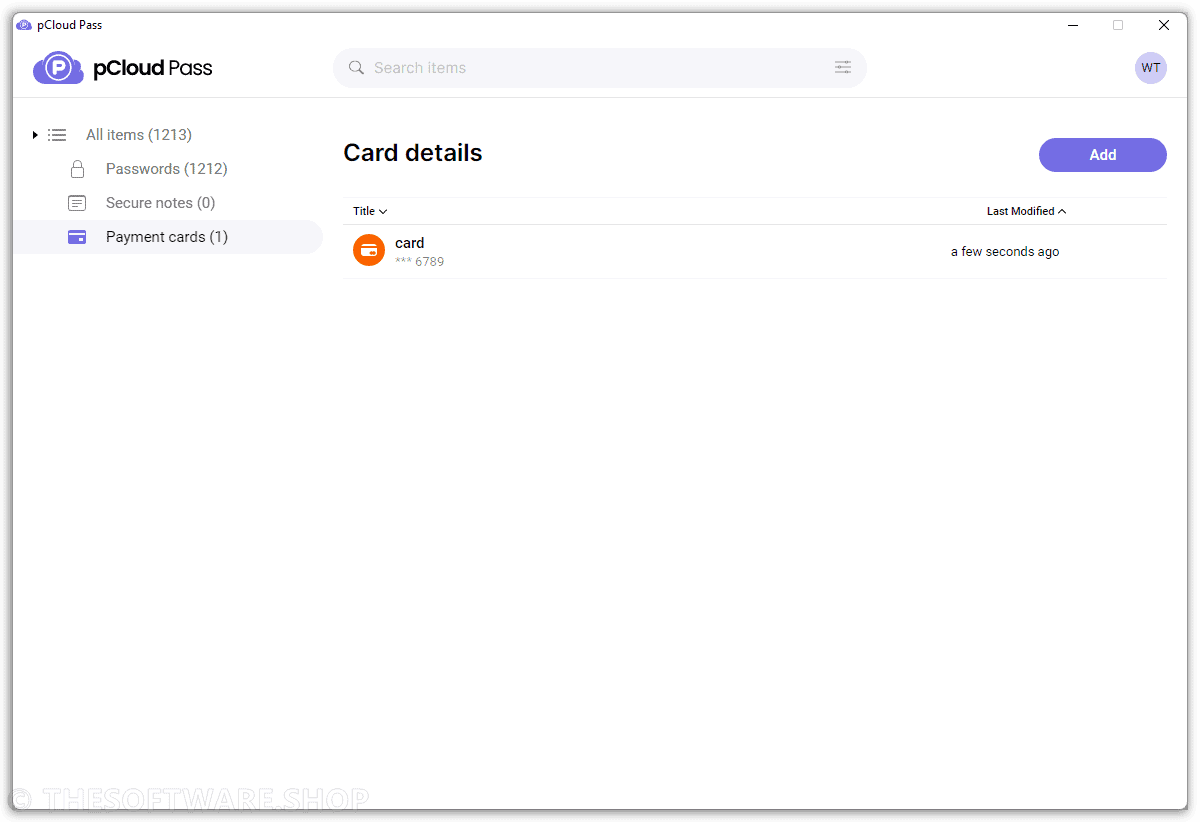1200x822 pixels.
Task: Open the card entry ending 6789
Action: (x=755, y=251)
